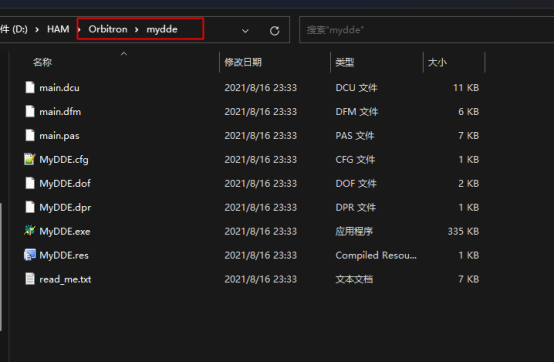The width and height of the screenshot is (554, 362).
Task: Sort files by 类型 column
Action: (345, 63)
